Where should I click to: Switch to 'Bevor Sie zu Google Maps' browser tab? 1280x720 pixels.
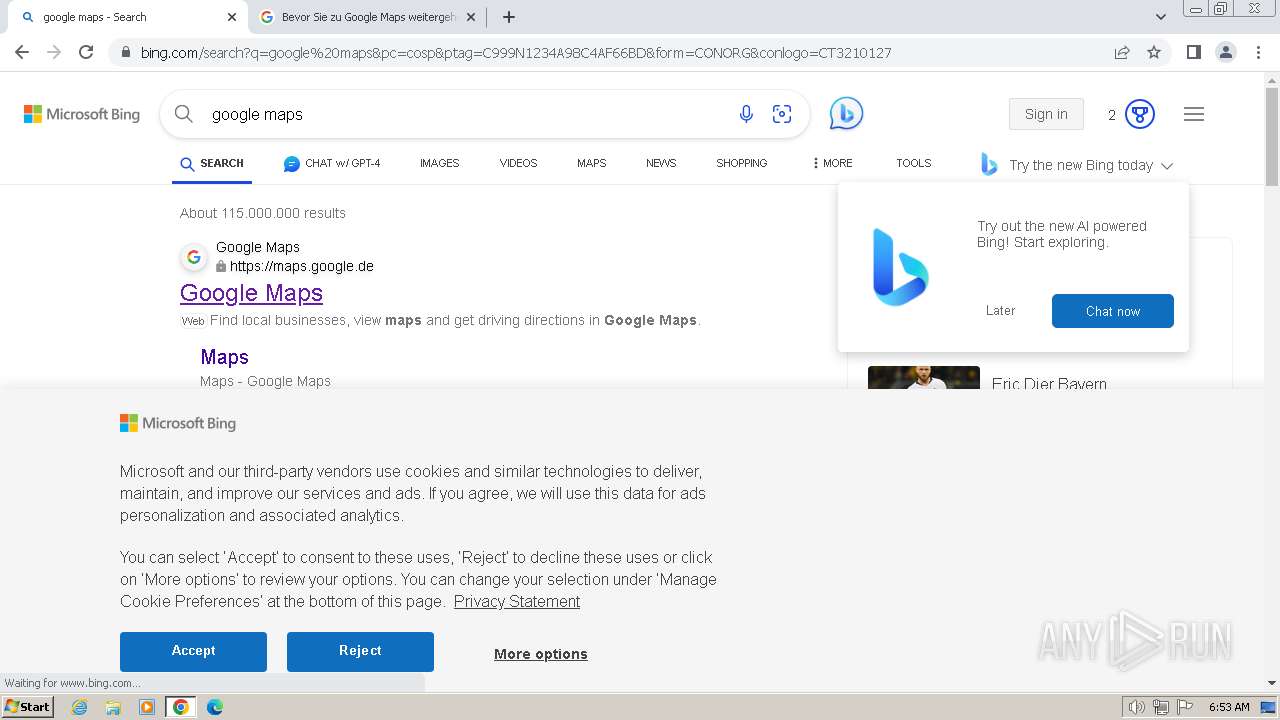[366, 17]
